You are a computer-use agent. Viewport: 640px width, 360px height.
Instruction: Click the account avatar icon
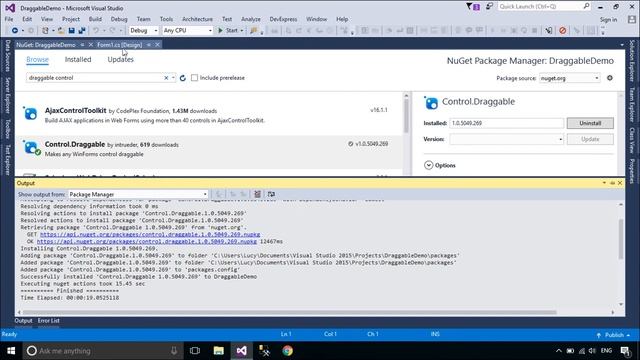[632, 19]
